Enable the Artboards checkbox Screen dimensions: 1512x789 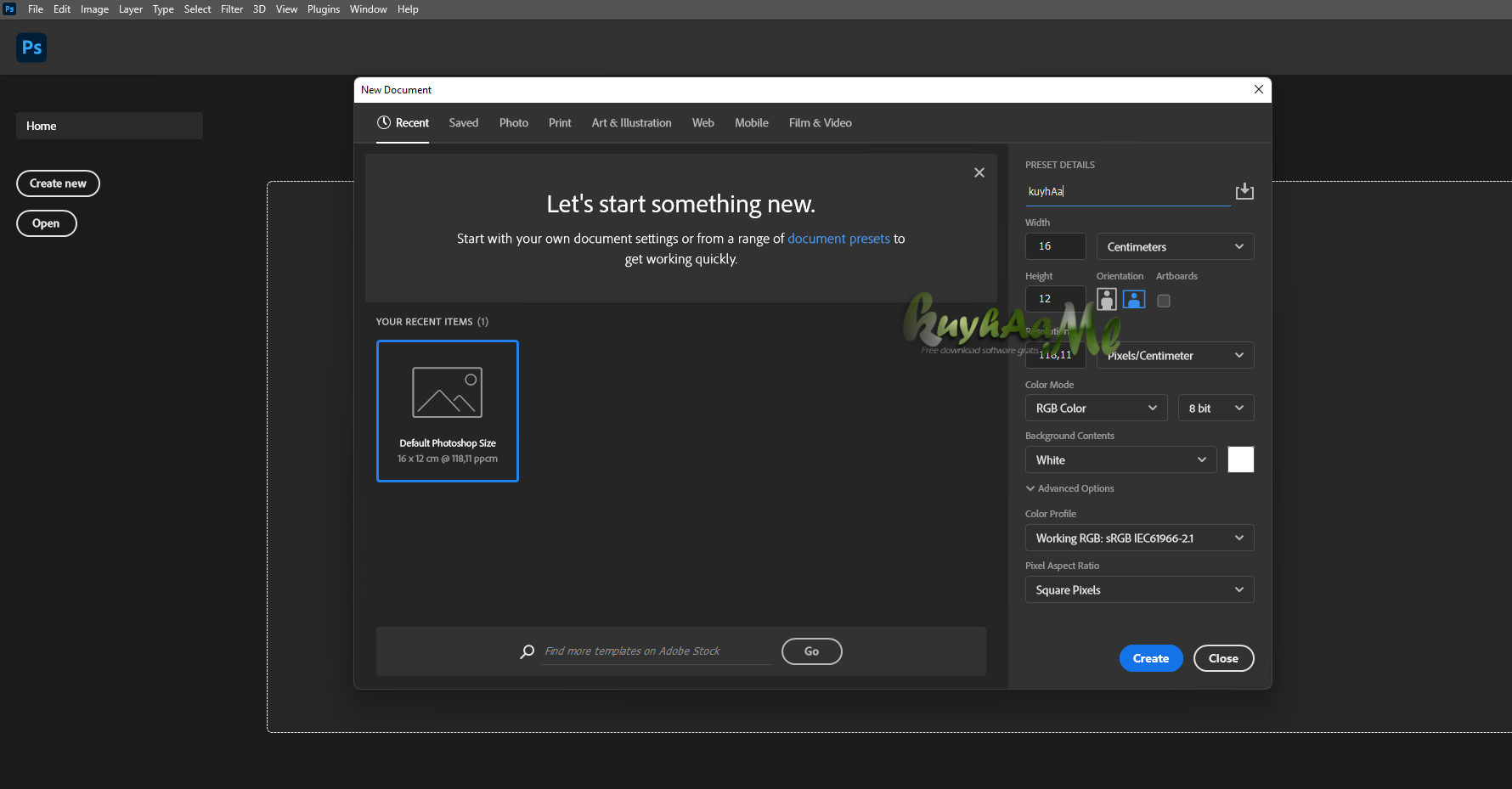pyautogui.click(x=1164, y=301)
